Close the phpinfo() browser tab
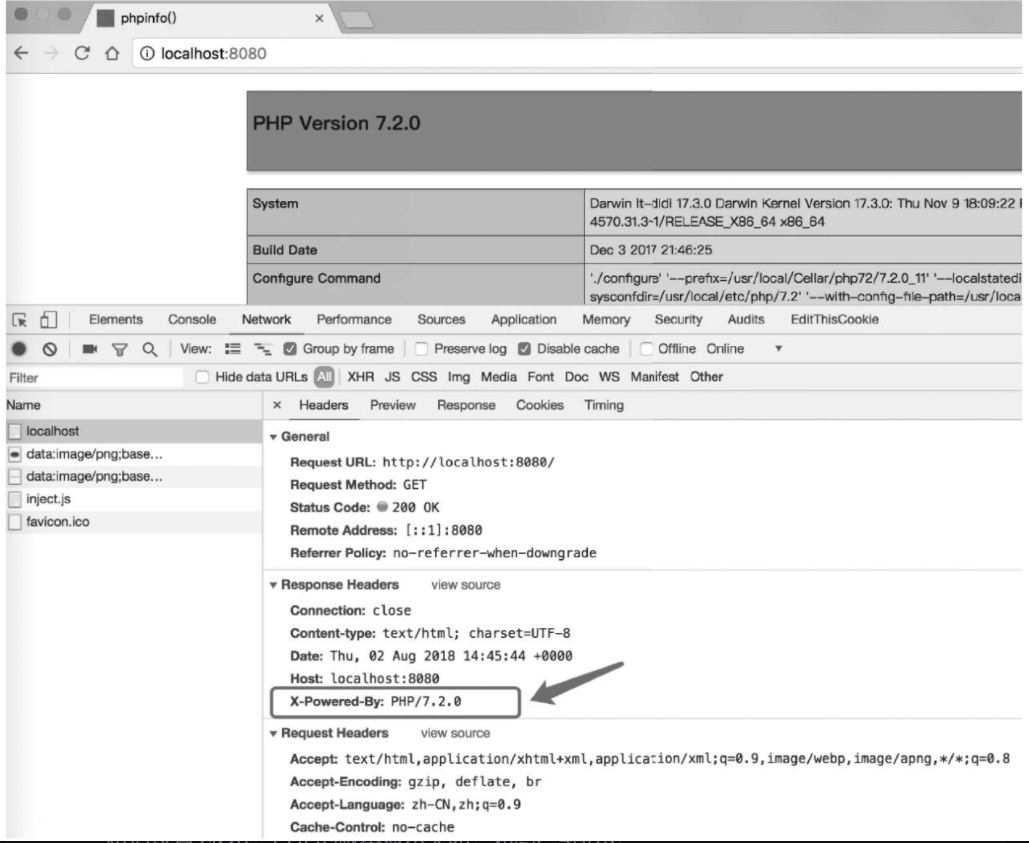The width and height of the screenshot is (1029, 843). [x=319, y=18]
